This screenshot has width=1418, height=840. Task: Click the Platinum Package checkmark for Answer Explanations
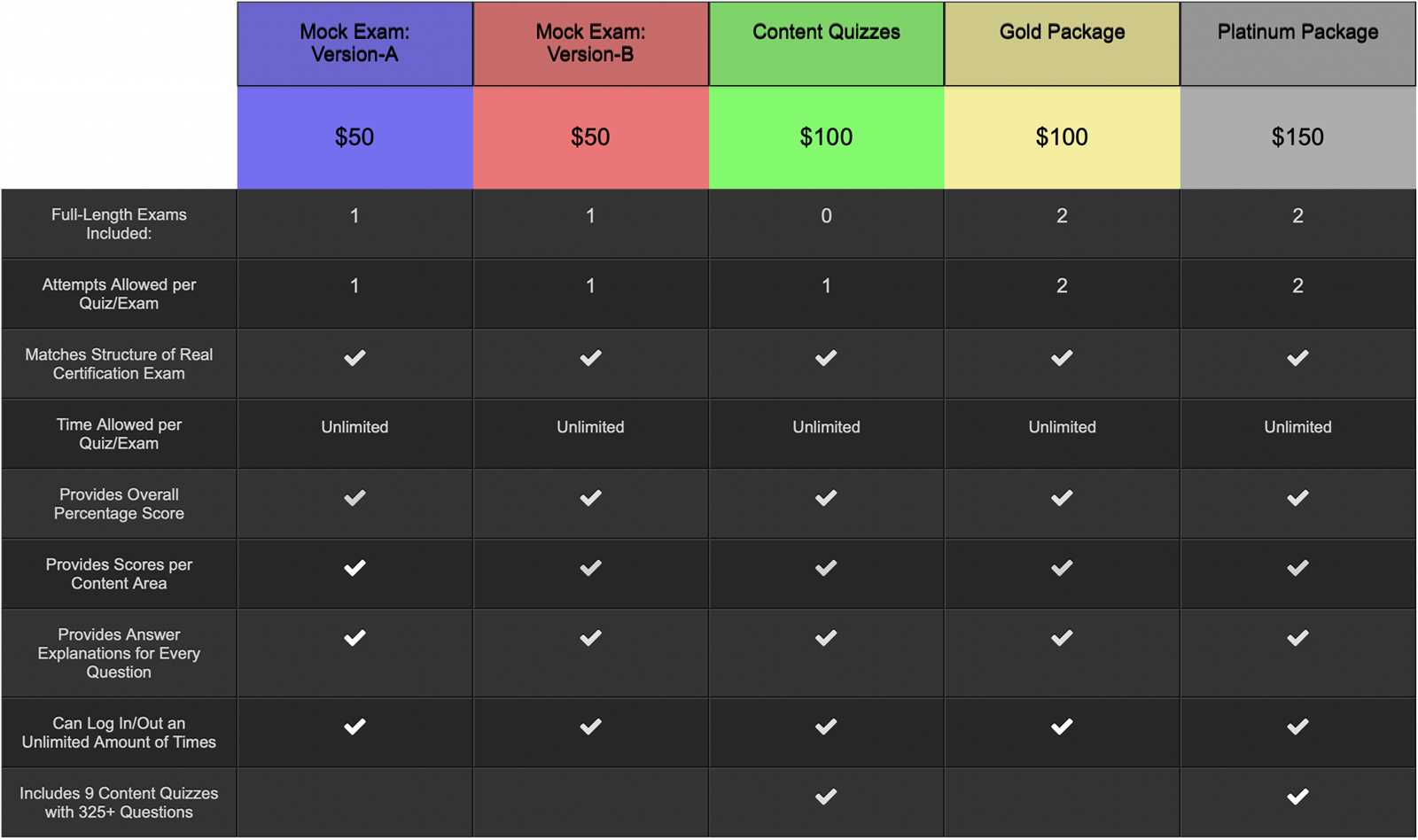pyautogui.click(x=1297, y=638)
